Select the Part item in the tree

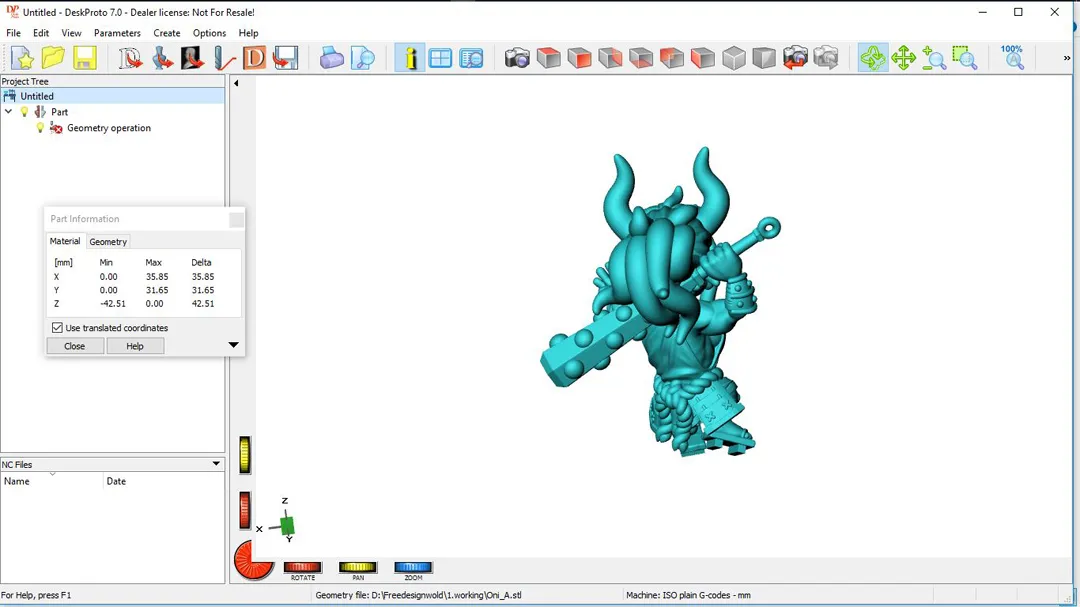[x=59, y=112]
